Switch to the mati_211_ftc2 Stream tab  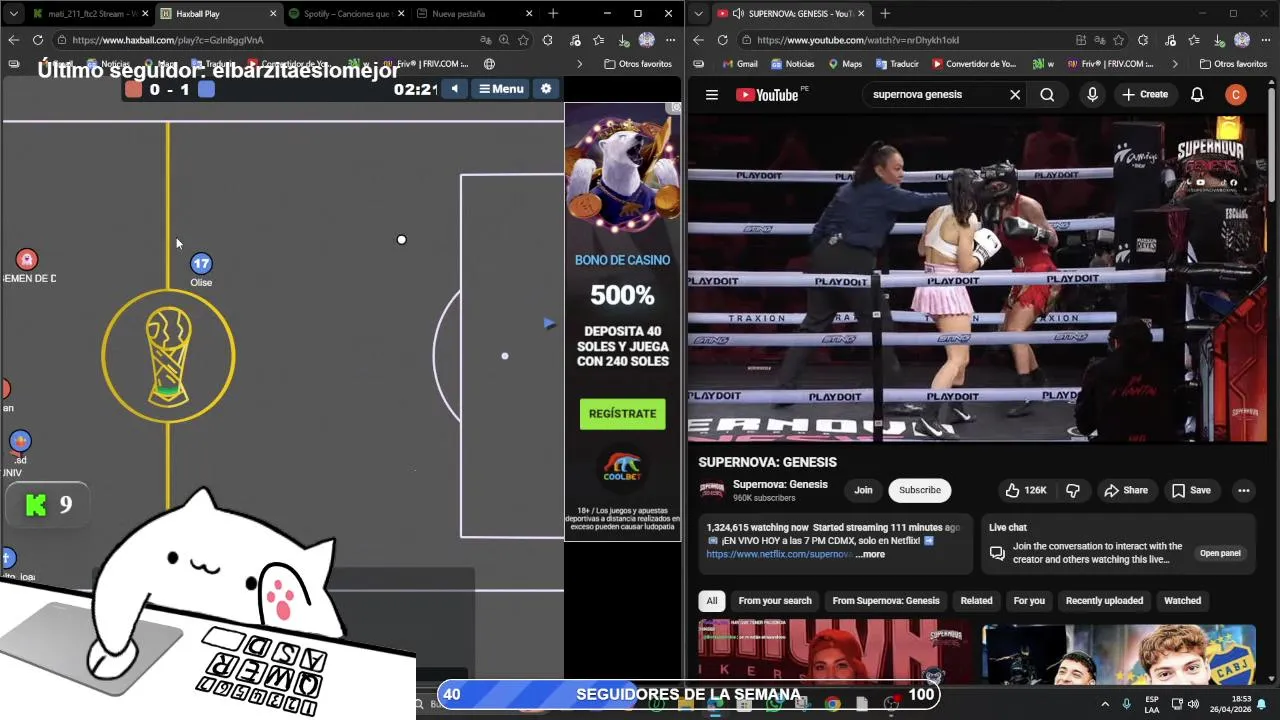(90, 14)
